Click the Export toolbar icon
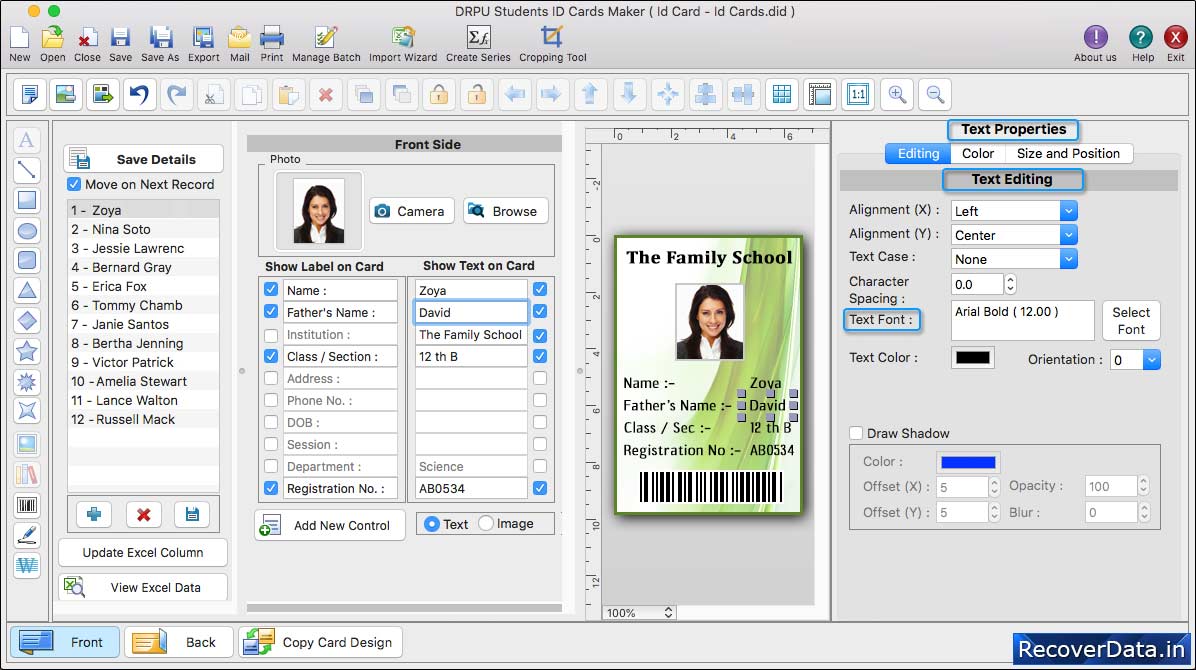Screen dimensions: 1196x670 [x=204, y=44]
